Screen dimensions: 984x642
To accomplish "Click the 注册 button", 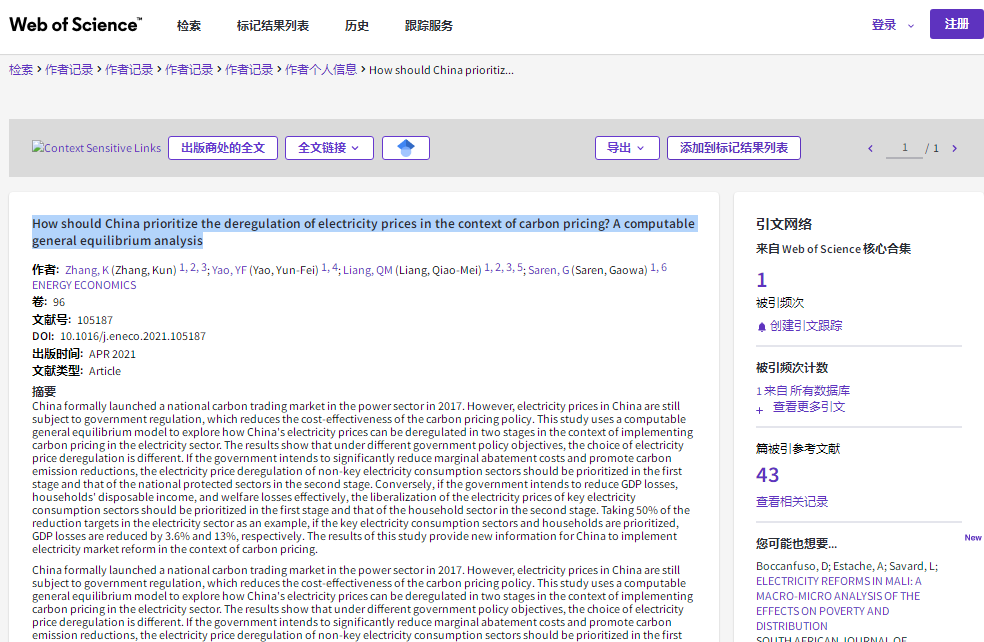I will (956, 23).
